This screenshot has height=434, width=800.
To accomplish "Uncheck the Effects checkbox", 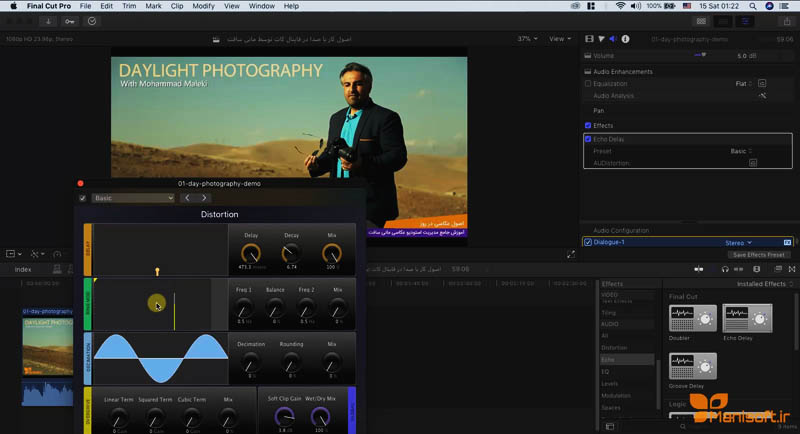I will (588, 125).
